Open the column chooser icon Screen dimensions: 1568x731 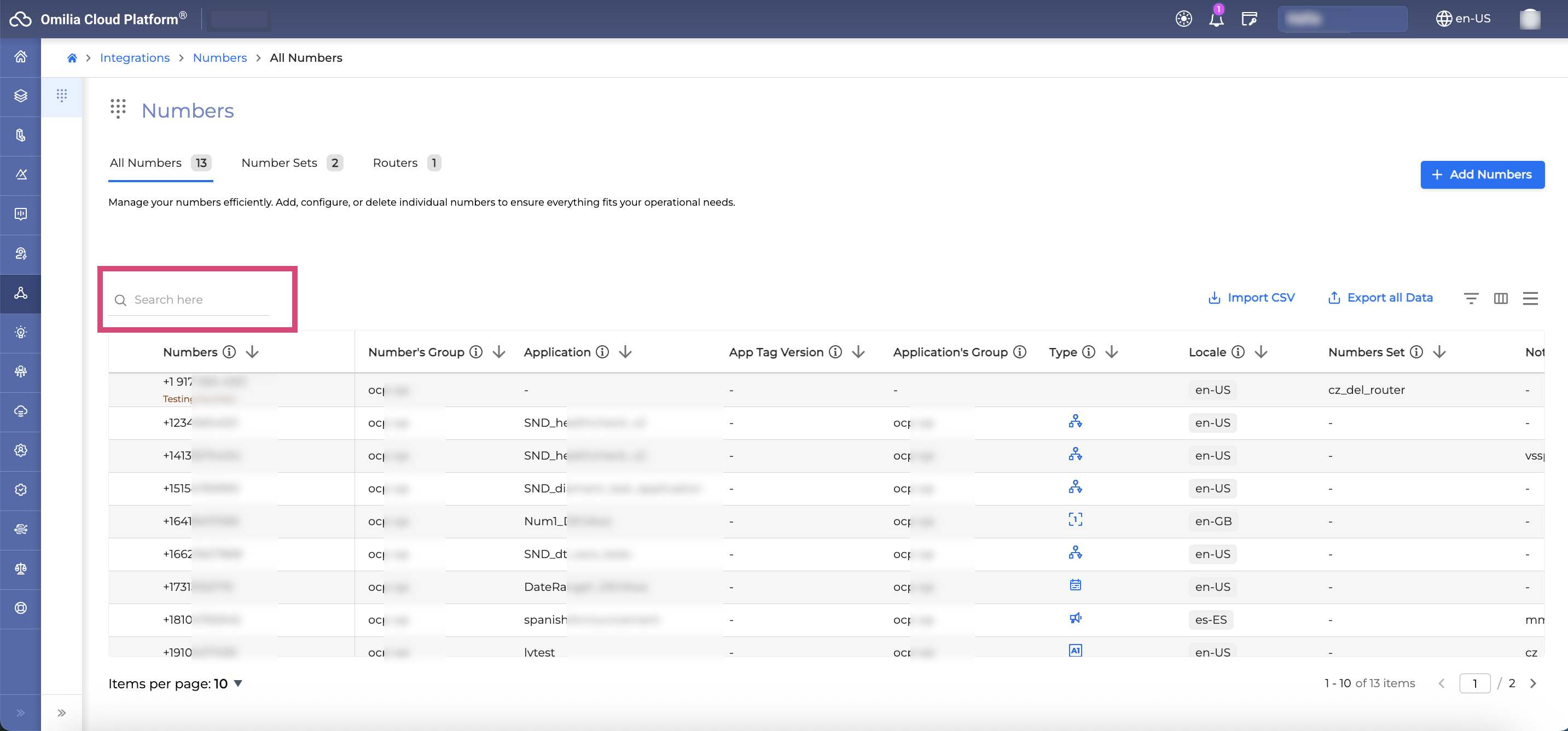pos(1501,298)
